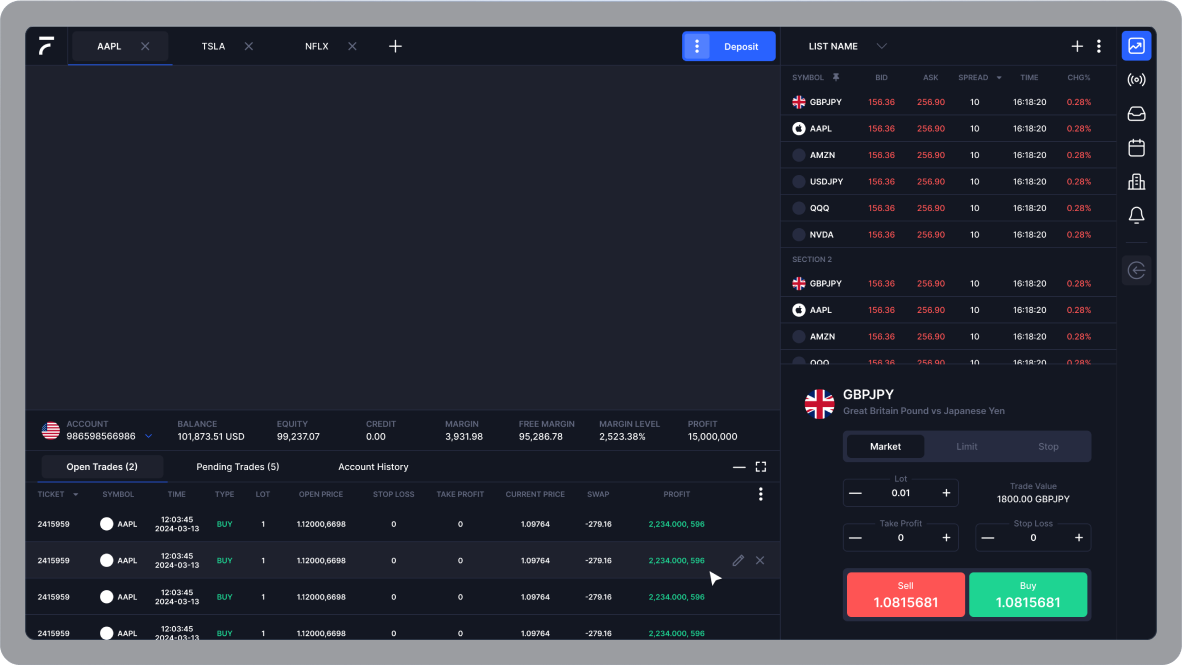Open the chart view sidebar icon
The width and height of the screenshot is (1182, 666).
coord(1136,46)
